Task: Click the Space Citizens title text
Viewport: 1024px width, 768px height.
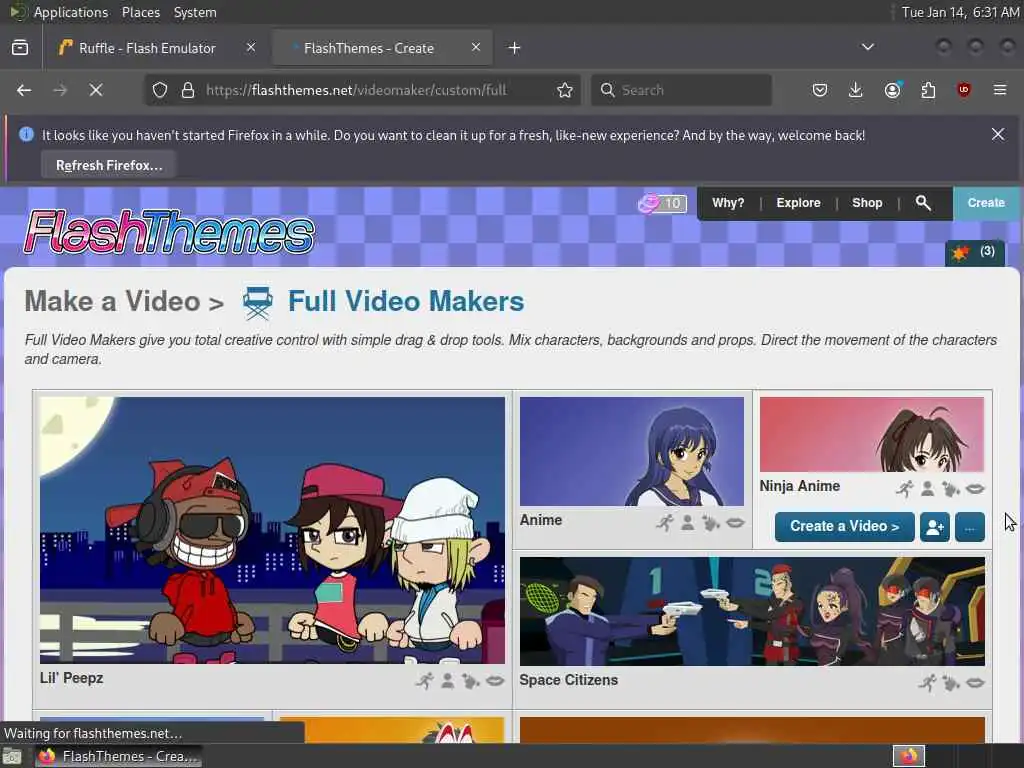Action: 568,680
